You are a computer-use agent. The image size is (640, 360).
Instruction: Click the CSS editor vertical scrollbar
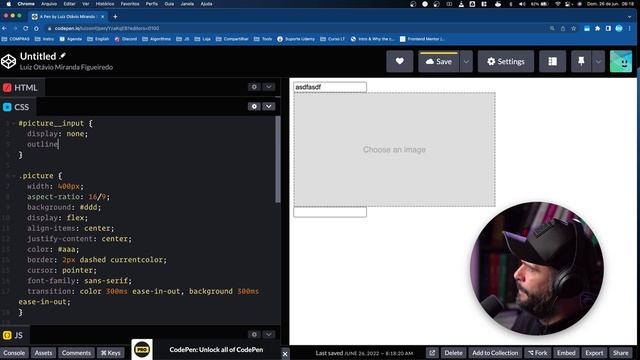click(278, 159)
